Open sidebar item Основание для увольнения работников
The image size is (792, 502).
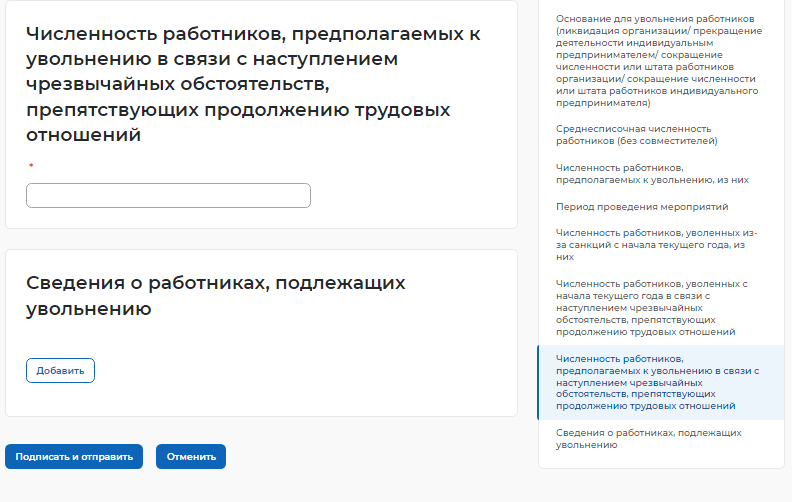pyautogui.click(x=659, y=61)
